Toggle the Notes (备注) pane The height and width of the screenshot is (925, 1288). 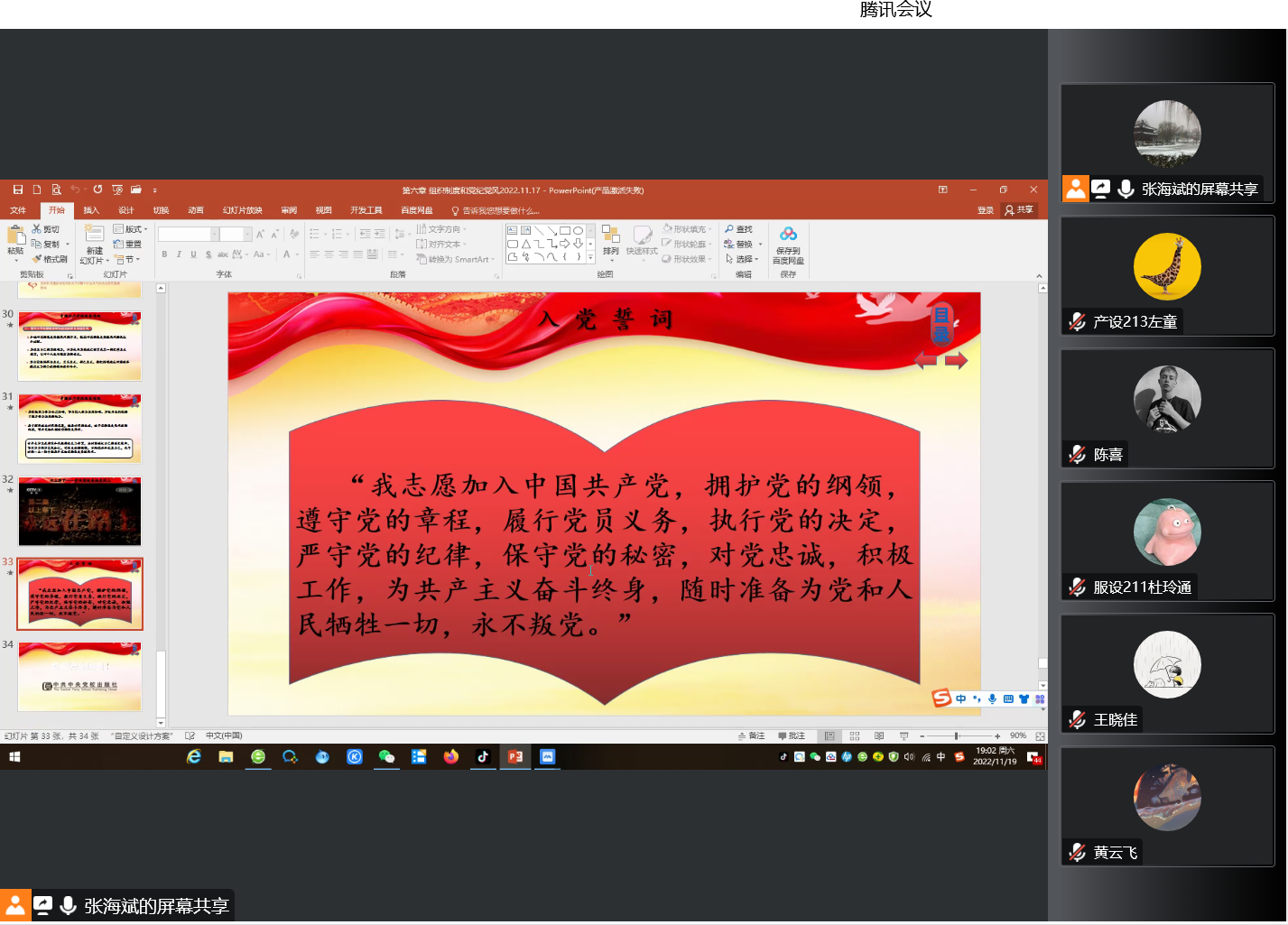[x=751, y=736]
